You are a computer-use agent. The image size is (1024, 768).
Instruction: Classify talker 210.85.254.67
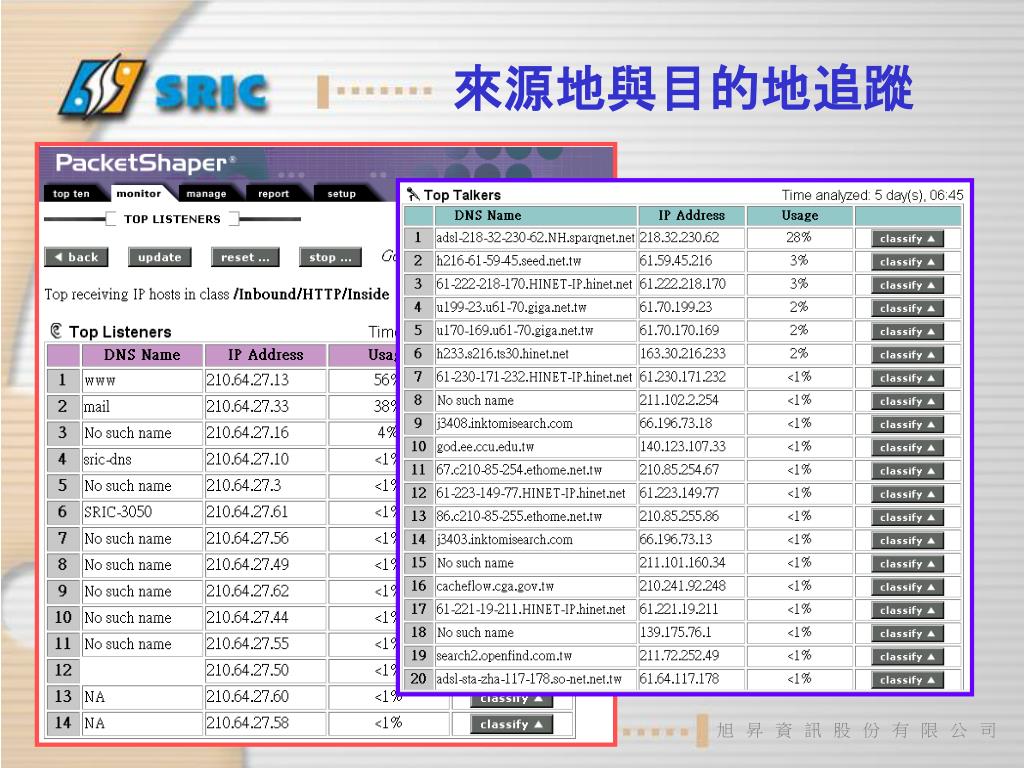907,471
